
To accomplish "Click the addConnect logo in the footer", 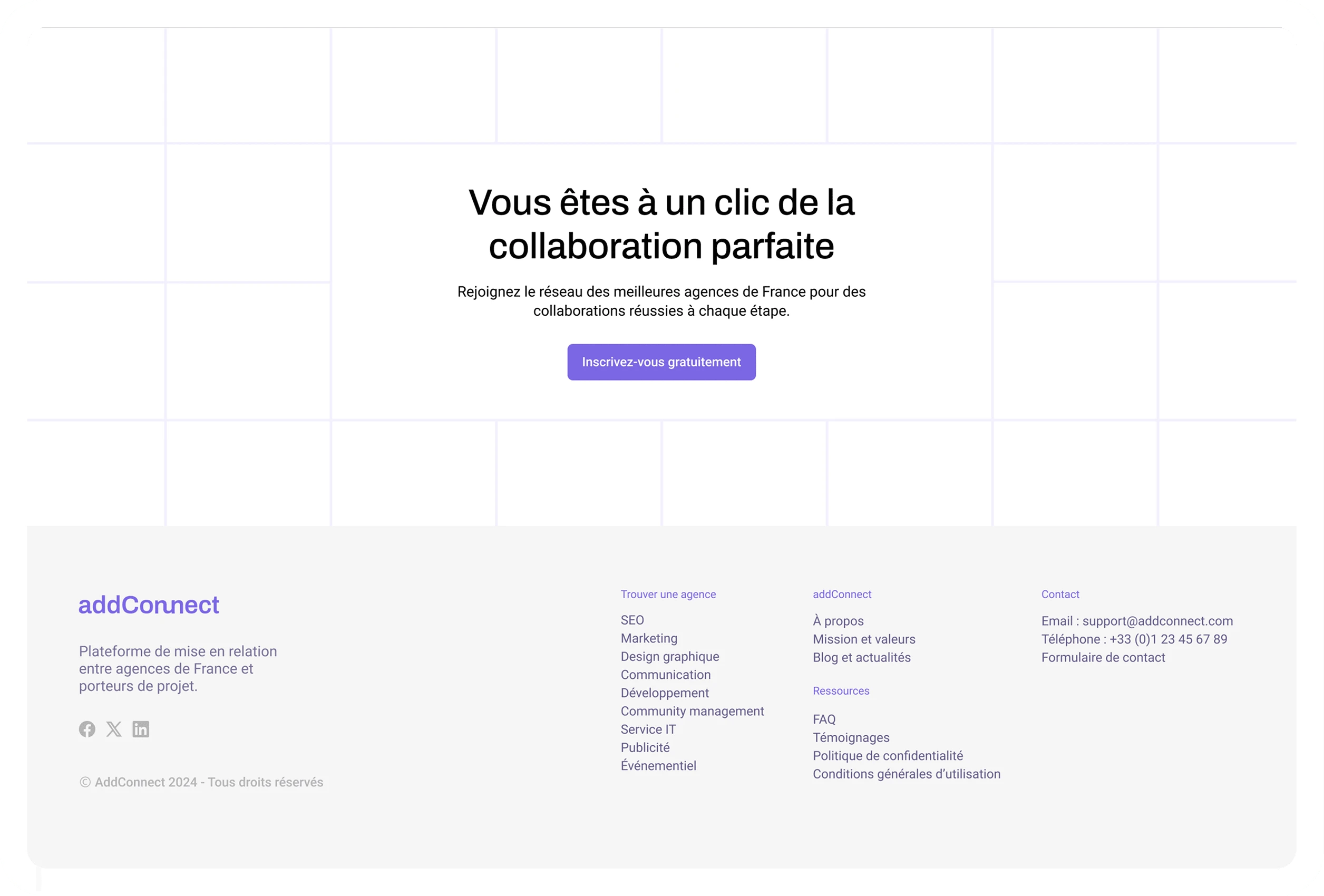I will [x=149, y=605].
